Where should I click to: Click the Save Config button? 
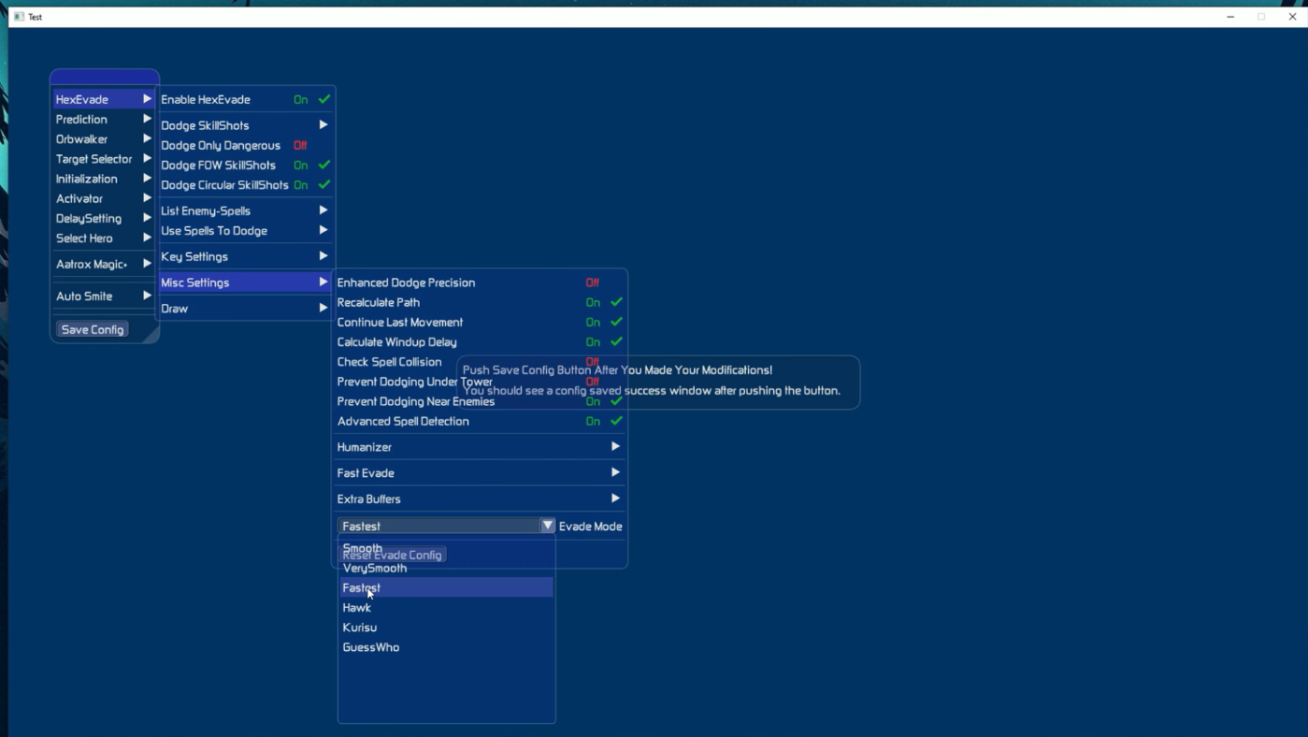(x=92, y=330)
